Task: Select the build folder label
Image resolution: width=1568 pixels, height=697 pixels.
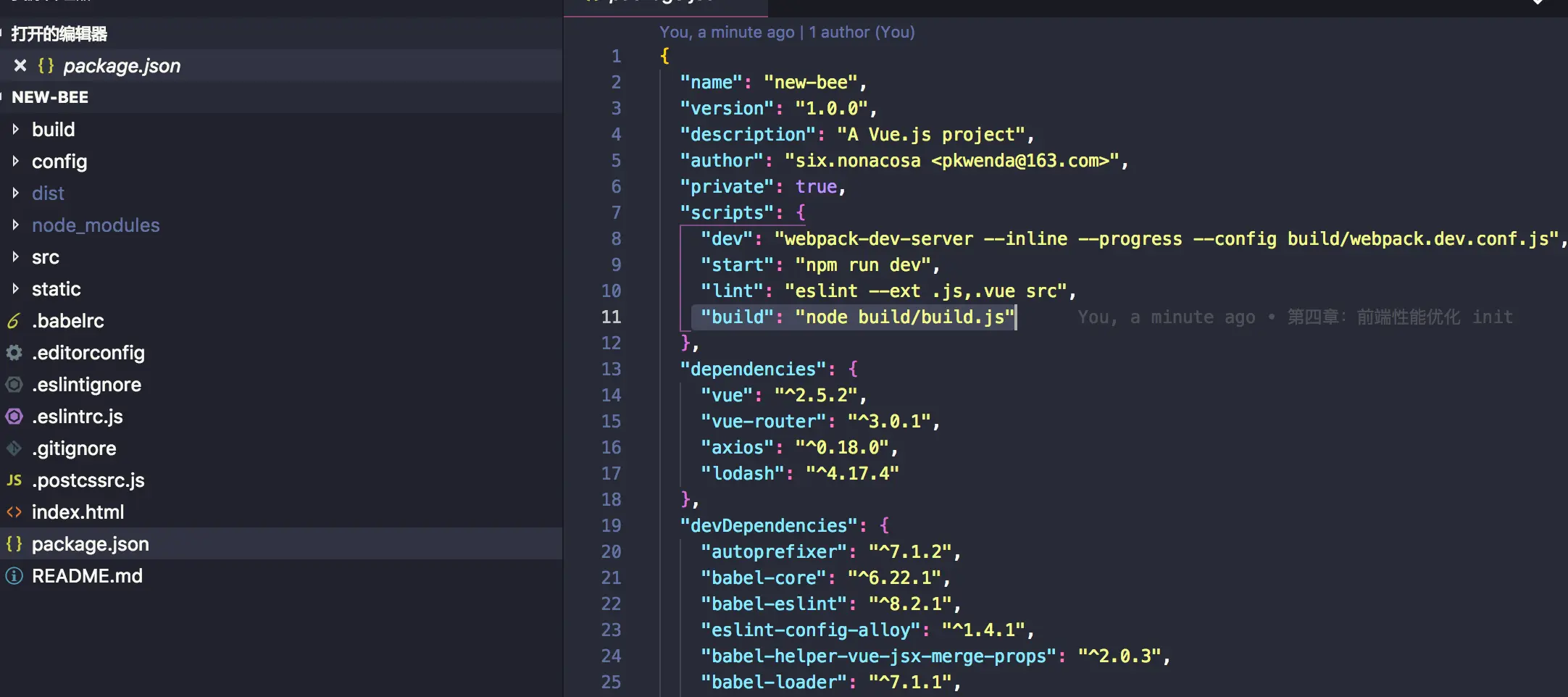Action: click(x=54, y=129)
